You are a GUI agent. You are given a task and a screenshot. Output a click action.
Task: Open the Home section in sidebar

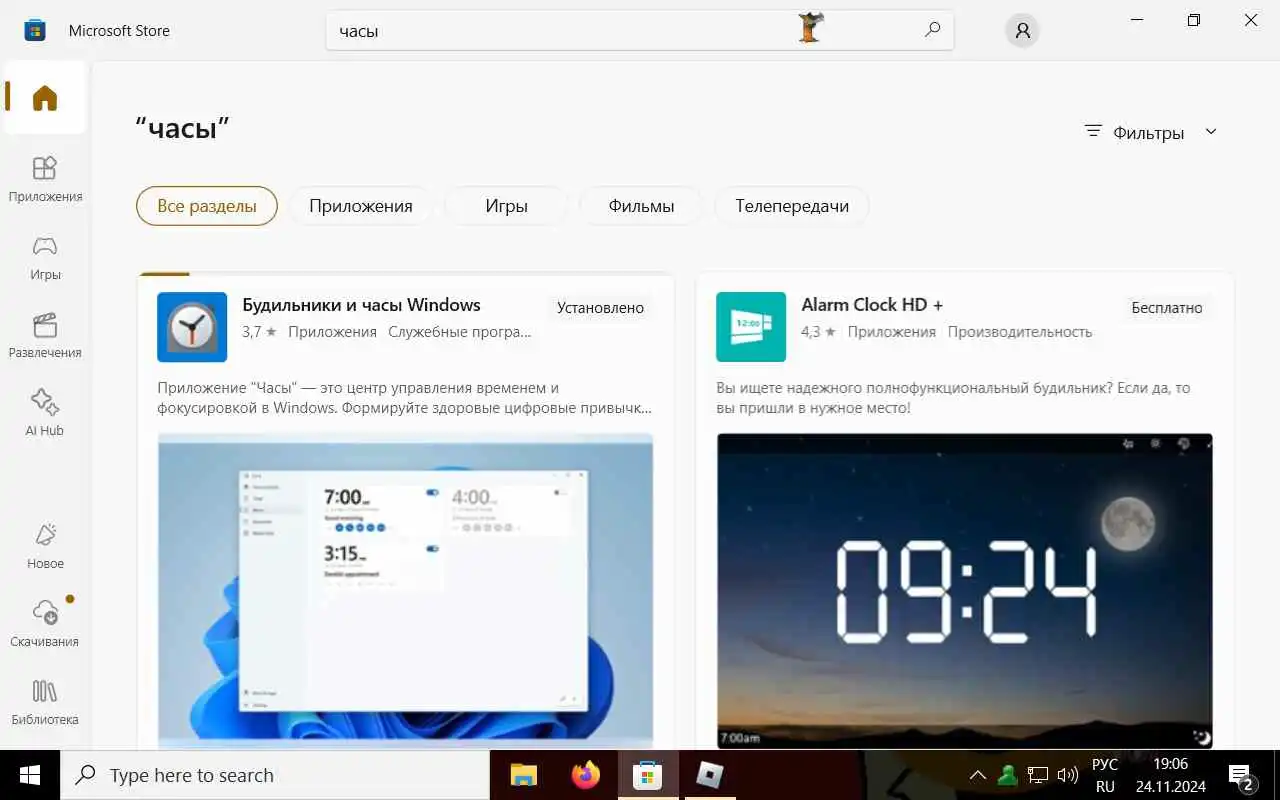click(45, 98)
